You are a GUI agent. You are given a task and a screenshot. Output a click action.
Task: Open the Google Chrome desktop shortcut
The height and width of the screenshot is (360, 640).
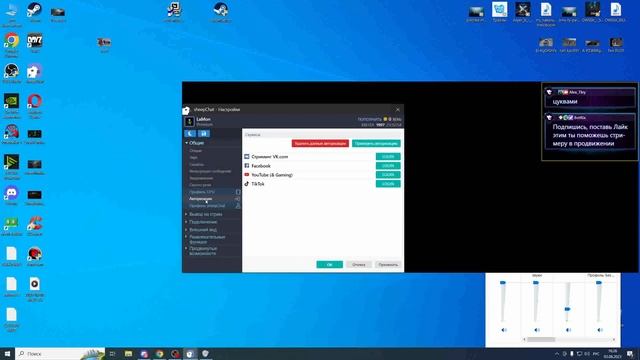(11, 45)
